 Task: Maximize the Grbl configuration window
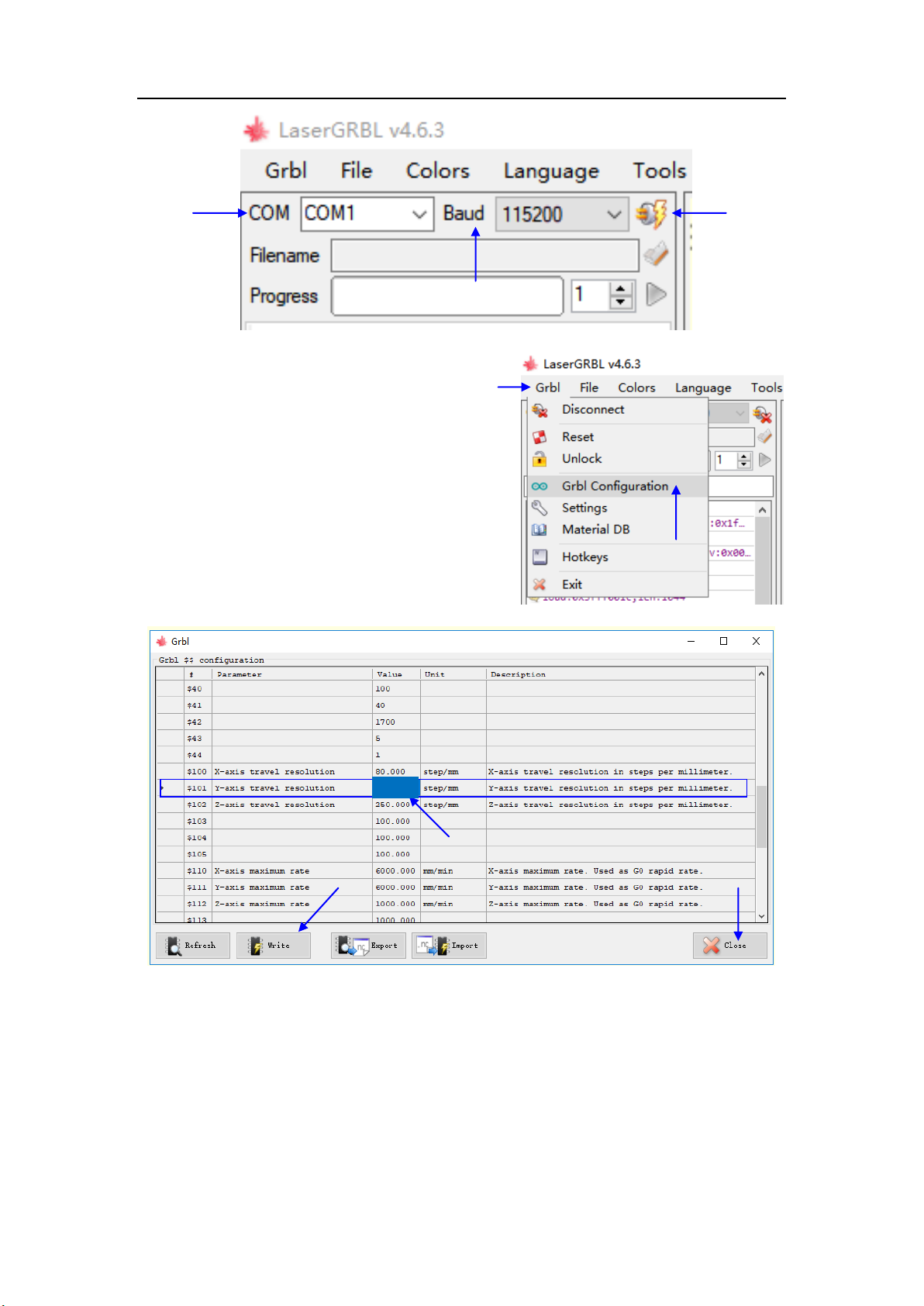[x=723, y=641]
